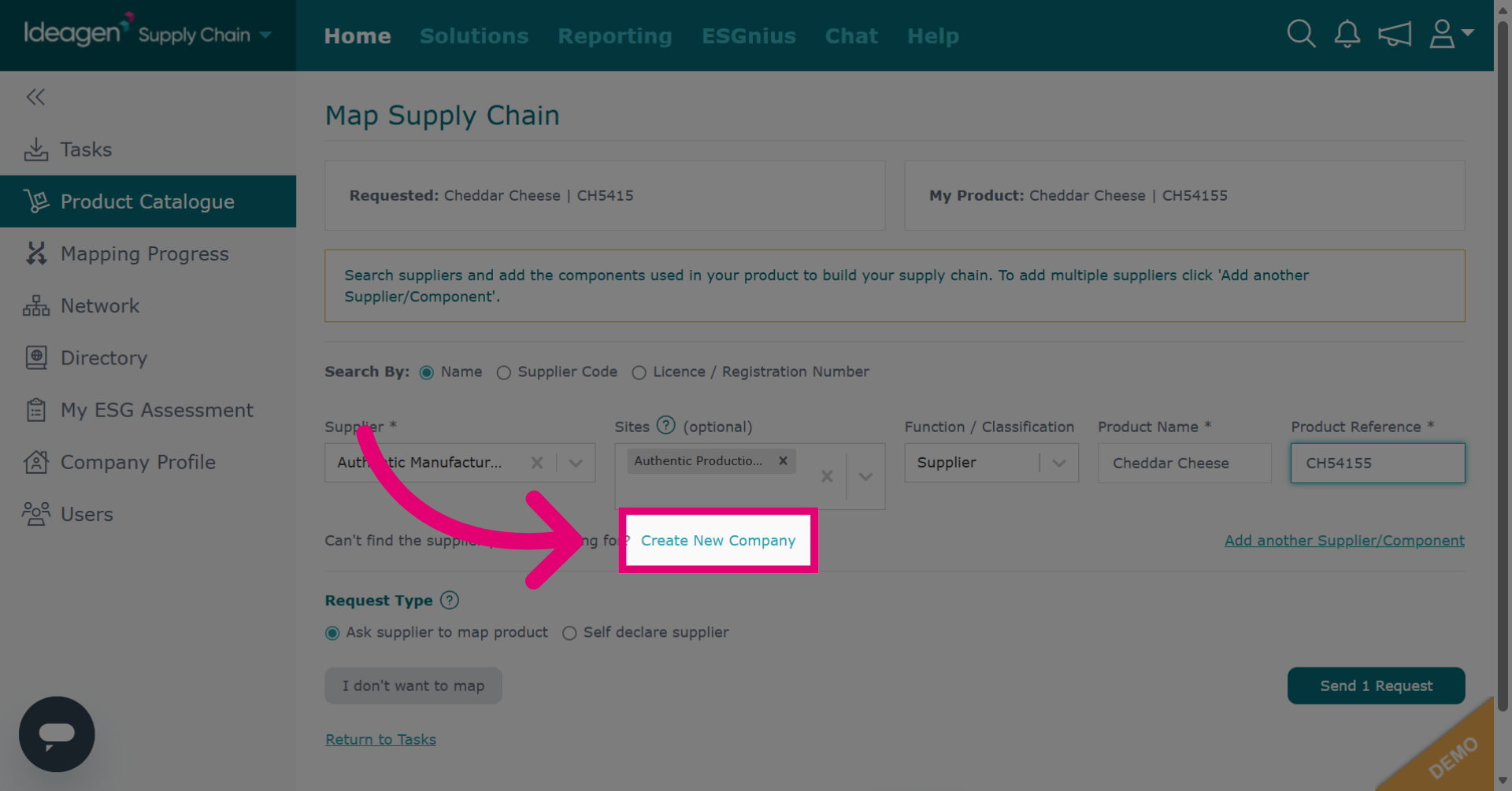Click the Request Type help icon
Image resolution: width=1512 pixels, height=791 pixels.
click(x=450, y=600)
